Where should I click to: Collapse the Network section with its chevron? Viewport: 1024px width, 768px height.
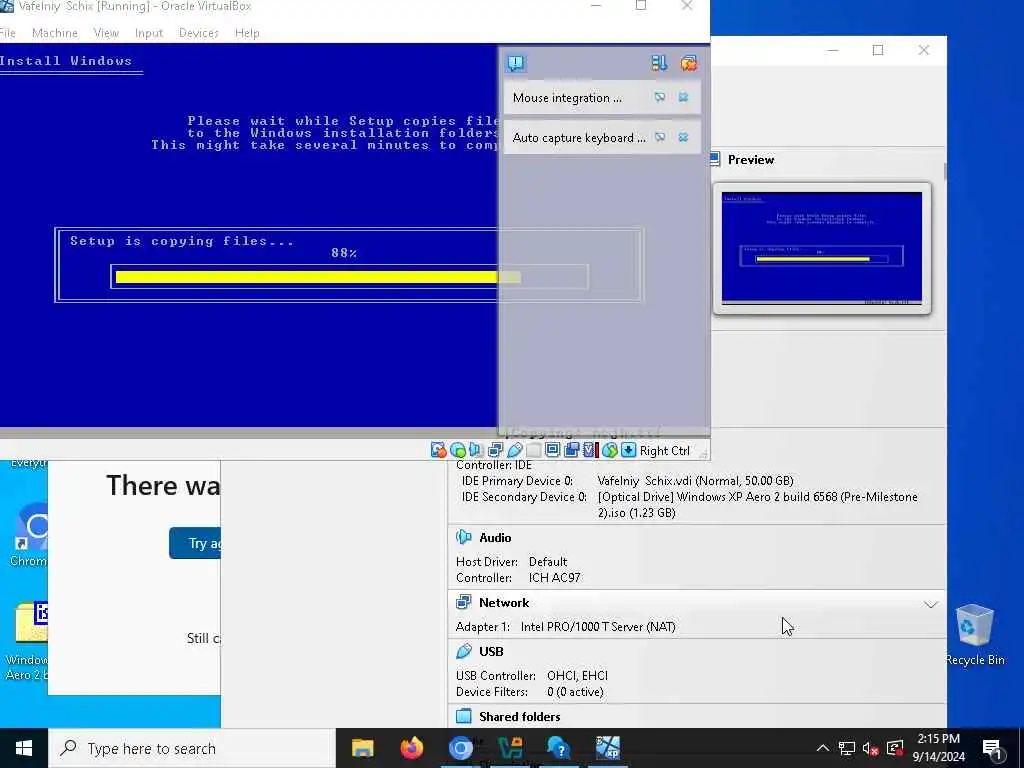pyautogui.click(x=931, y=604)
